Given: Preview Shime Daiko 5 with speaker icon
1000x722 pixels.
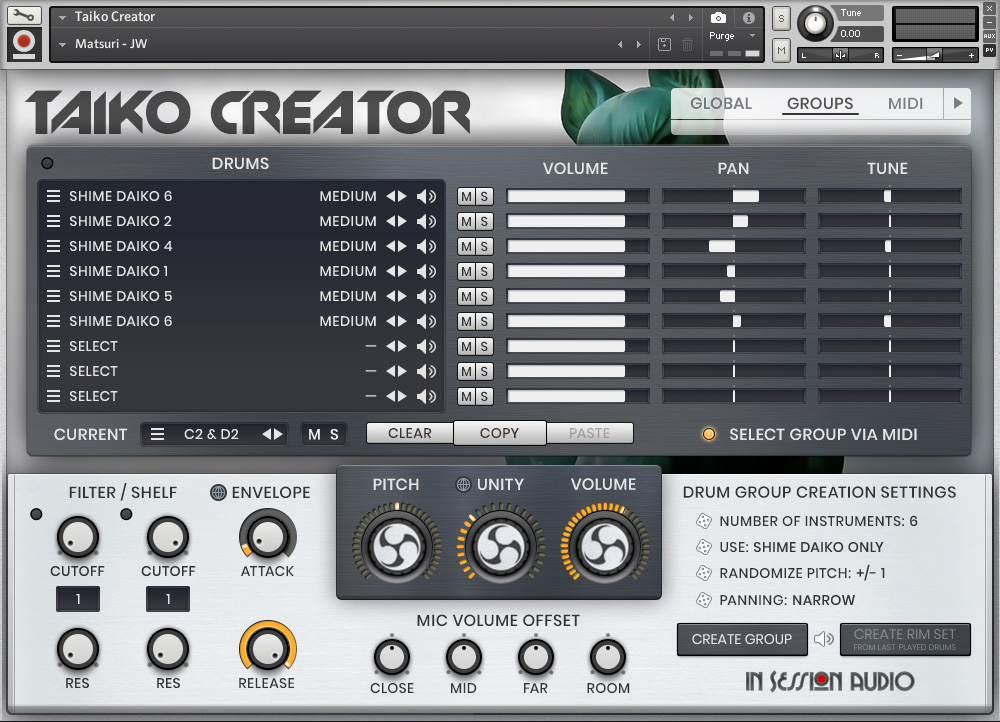Looking at the screenshot, I should pyautogui.click(x=427, y=296).
